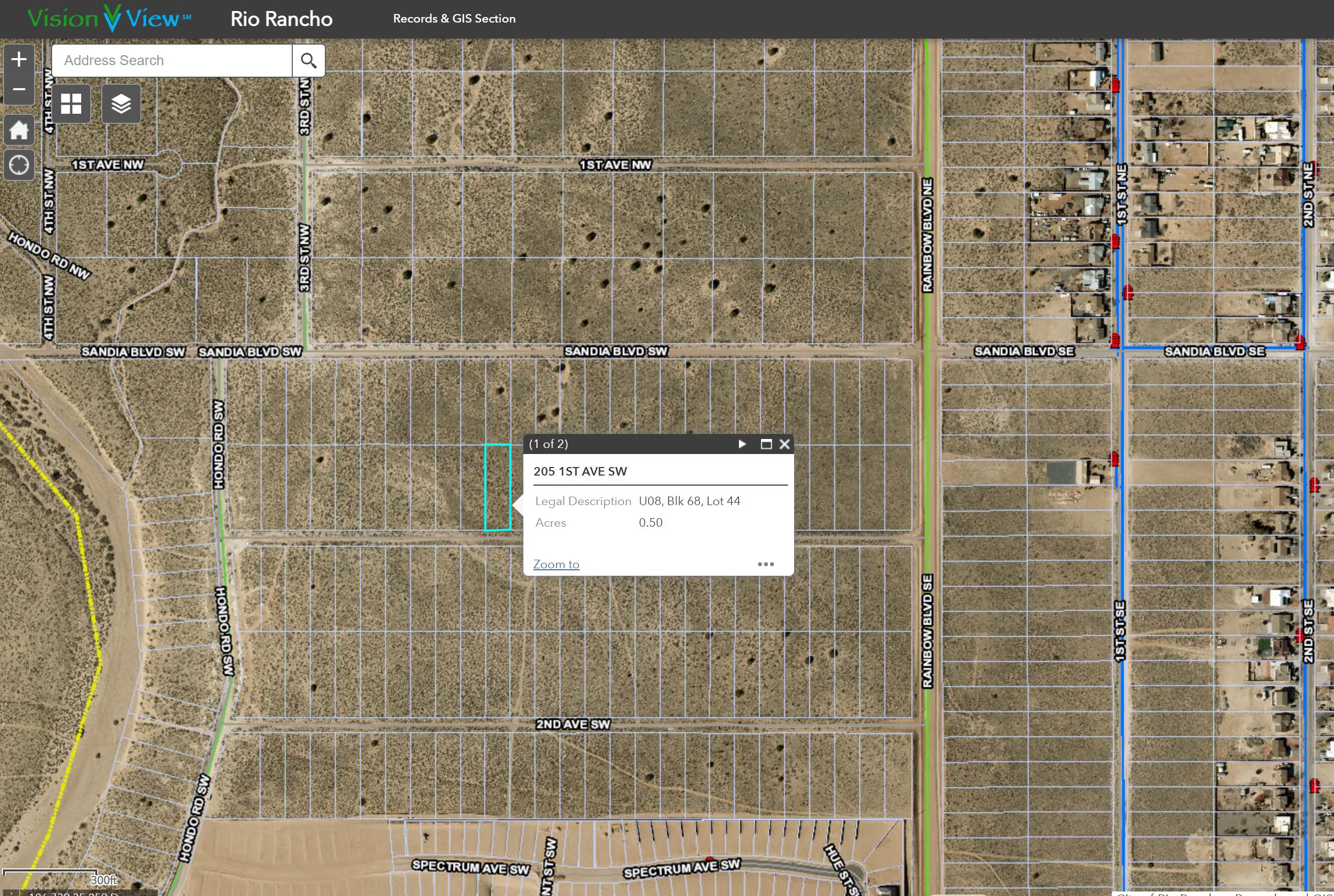
Task: Zoom out with the minus button
Action: pos(19,90)
